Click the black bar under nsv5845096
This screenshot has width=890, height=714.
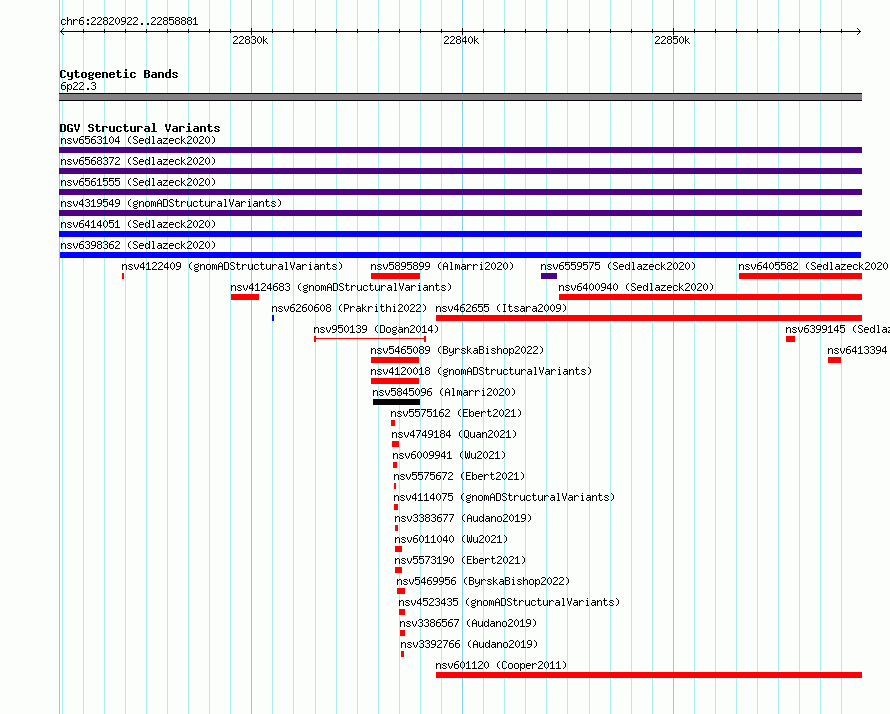tap(396, 402)
